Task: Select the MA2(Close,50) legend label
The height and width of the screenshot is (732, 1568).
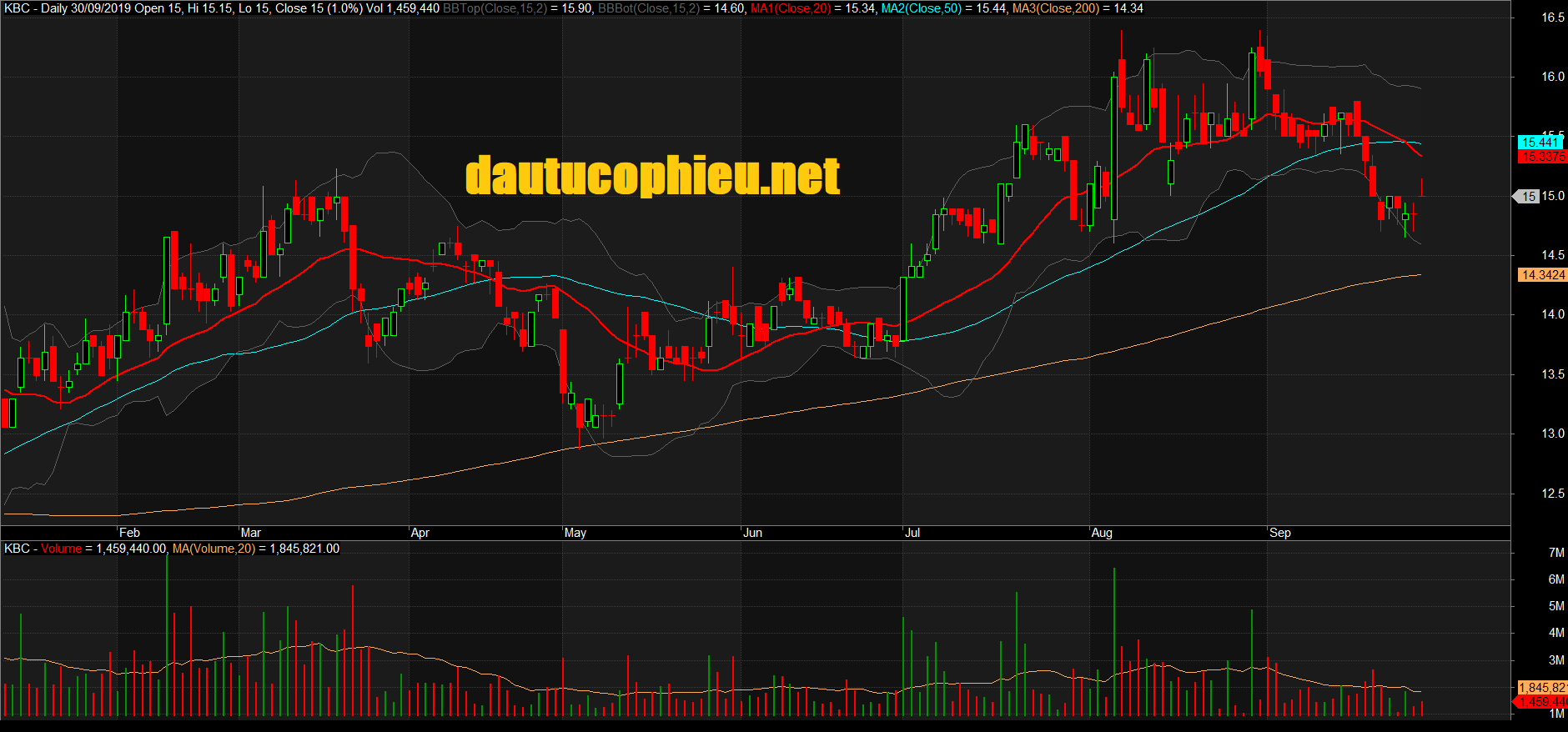Action: [921, 8]
